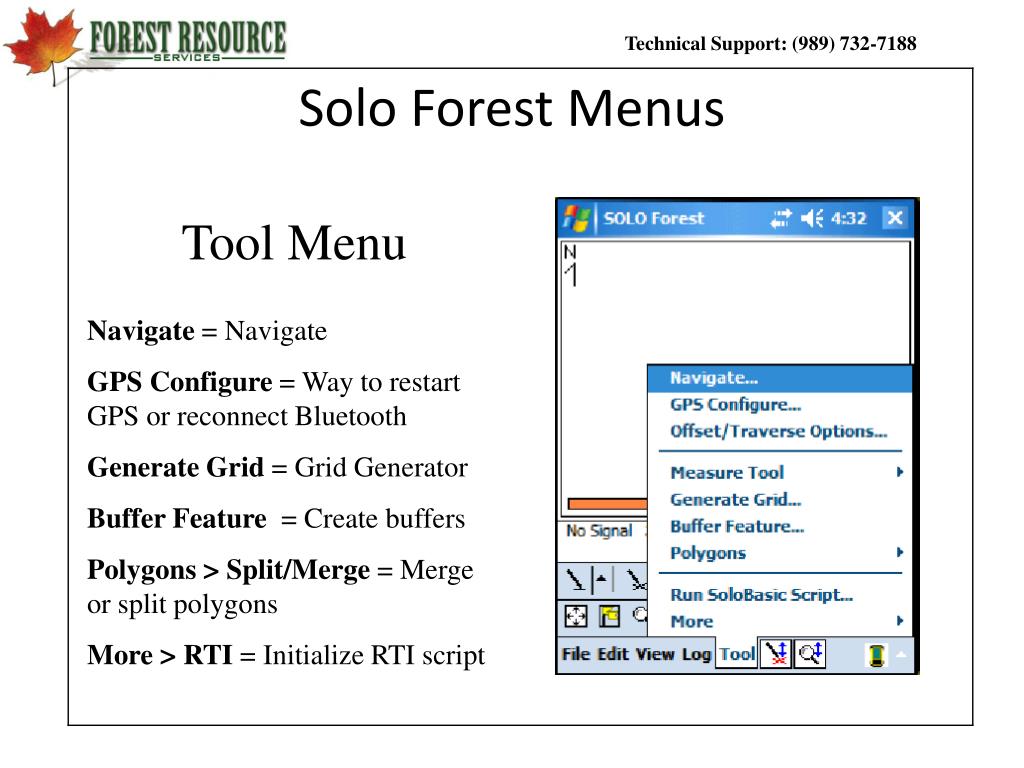Choose Run SoloBasic Script... entry
This screenshot has width=1024, height=768.
pos(780,595)
